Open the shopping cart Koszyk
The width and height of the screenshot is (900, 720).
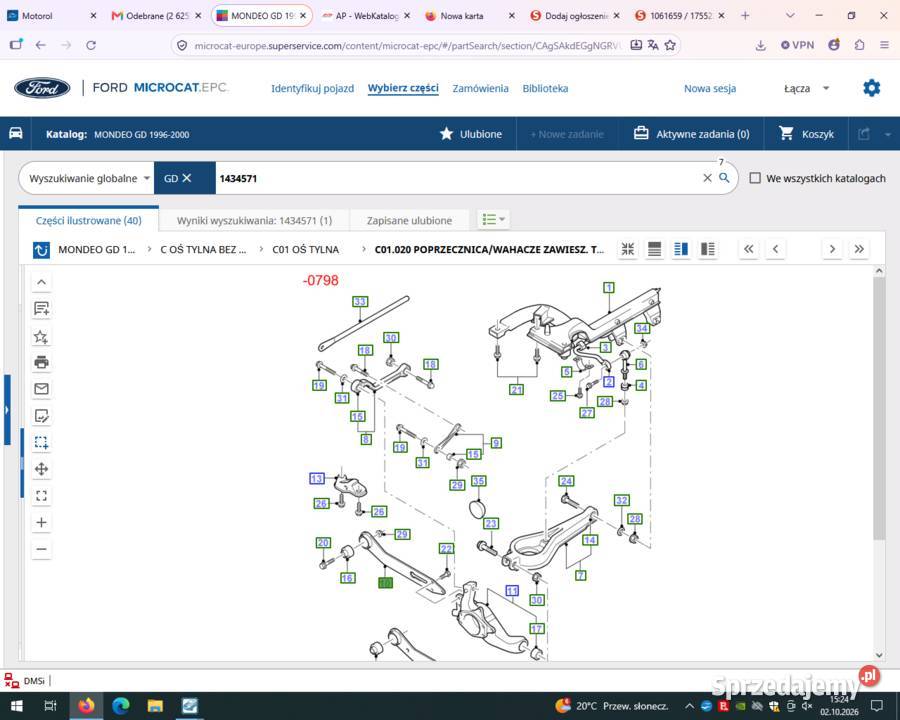806,134
